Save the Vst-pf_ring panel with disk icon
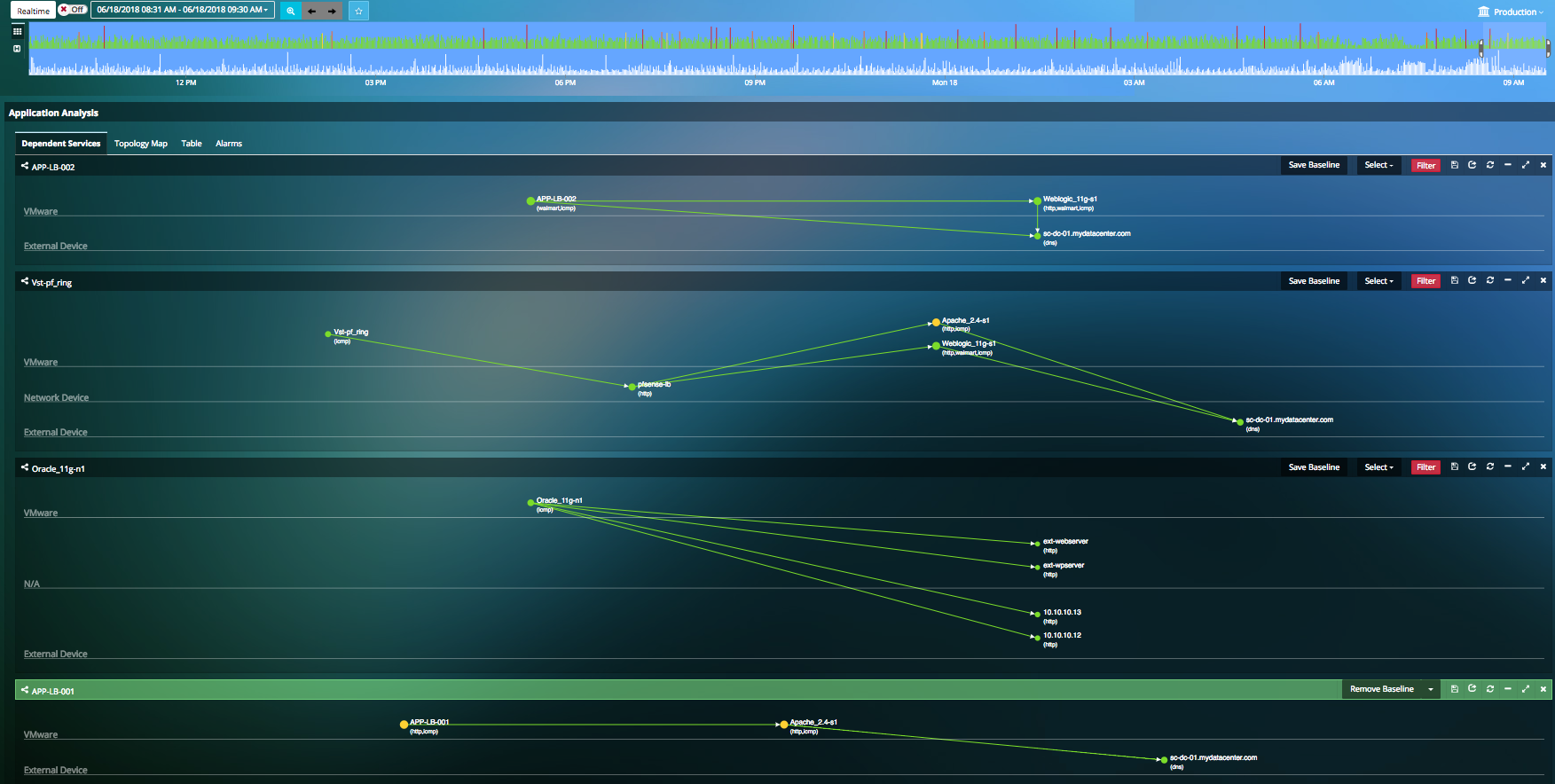The width and height of the screenshot is (1555, 784). coord(1454,280)
